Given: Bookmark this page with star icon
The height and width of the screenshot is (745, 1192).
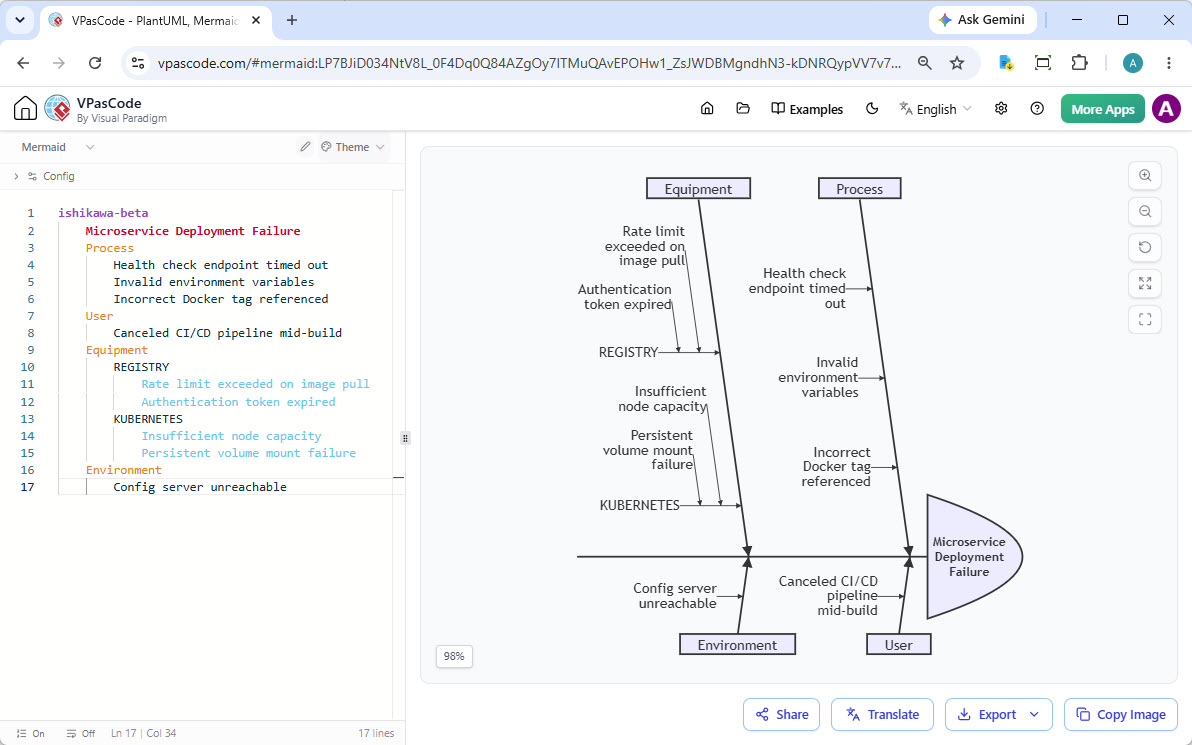Looking at the screenshot, I should [x=957, y=63].
